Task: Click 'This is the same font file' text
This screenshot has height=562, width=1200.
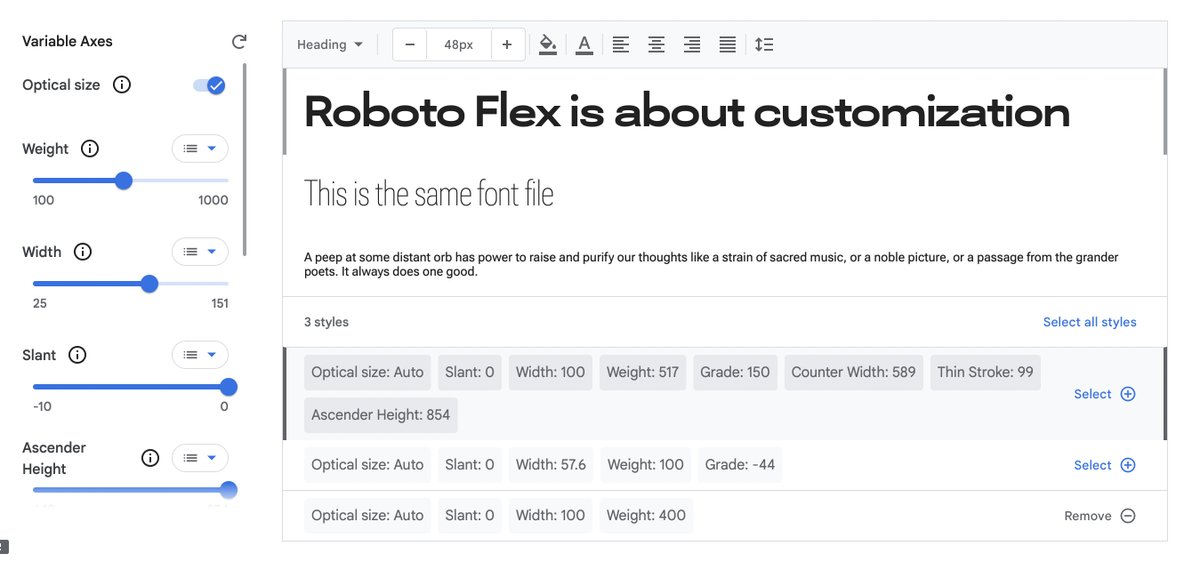Action: pyautogui.click(x=429, y=193)
